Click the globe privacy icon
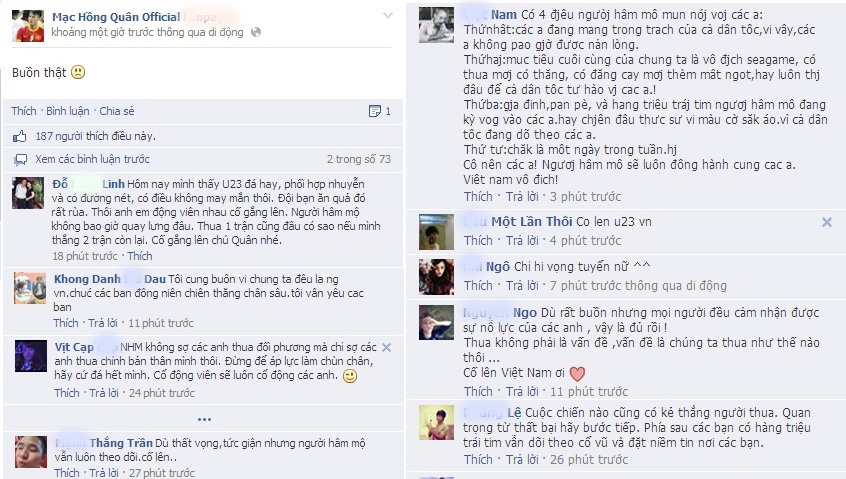Image resolution: width=846 pixels, height=479 pixels. click(256, 32)
